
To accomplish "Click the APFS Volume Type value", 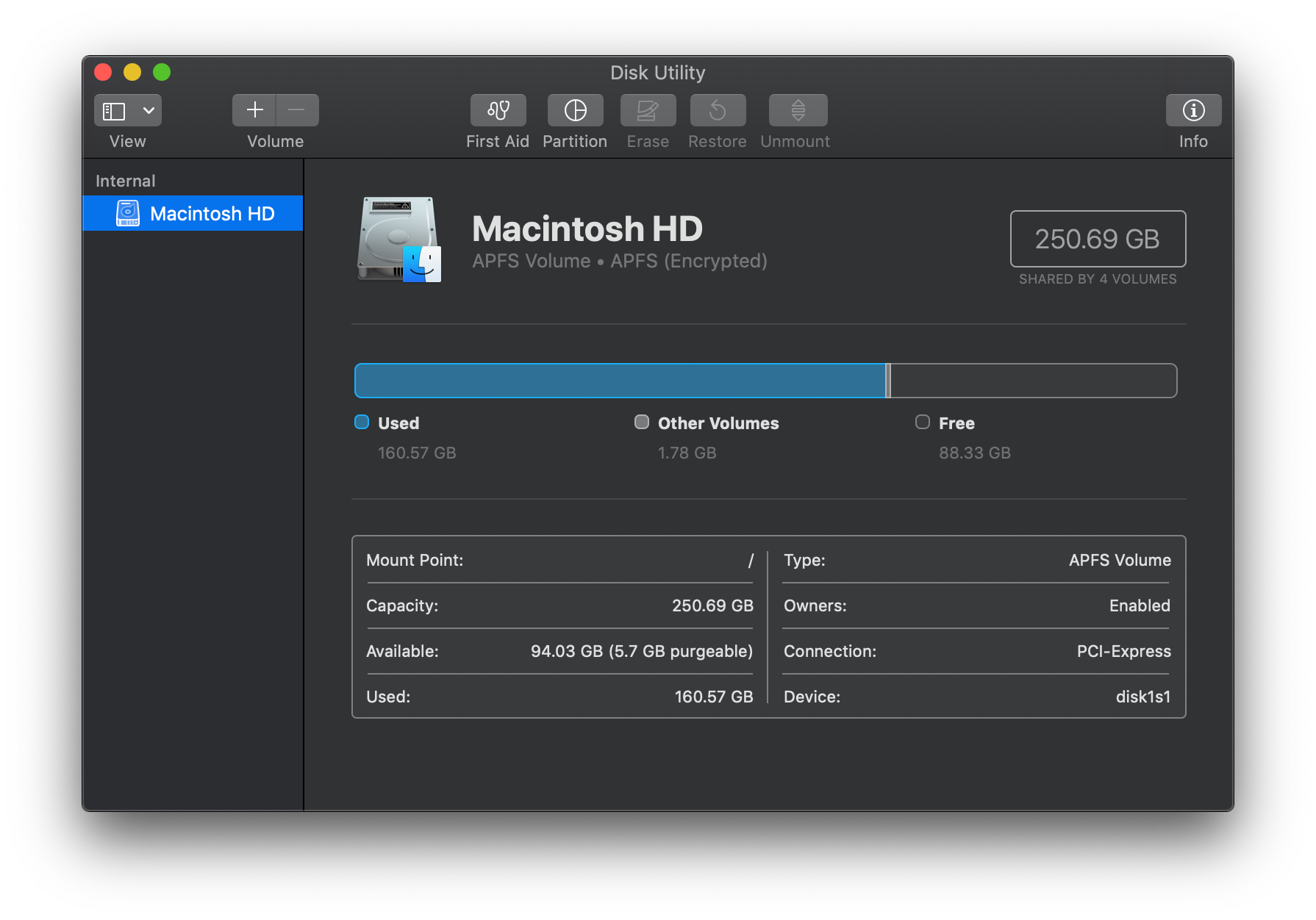I will click(x=1120, y=560).
